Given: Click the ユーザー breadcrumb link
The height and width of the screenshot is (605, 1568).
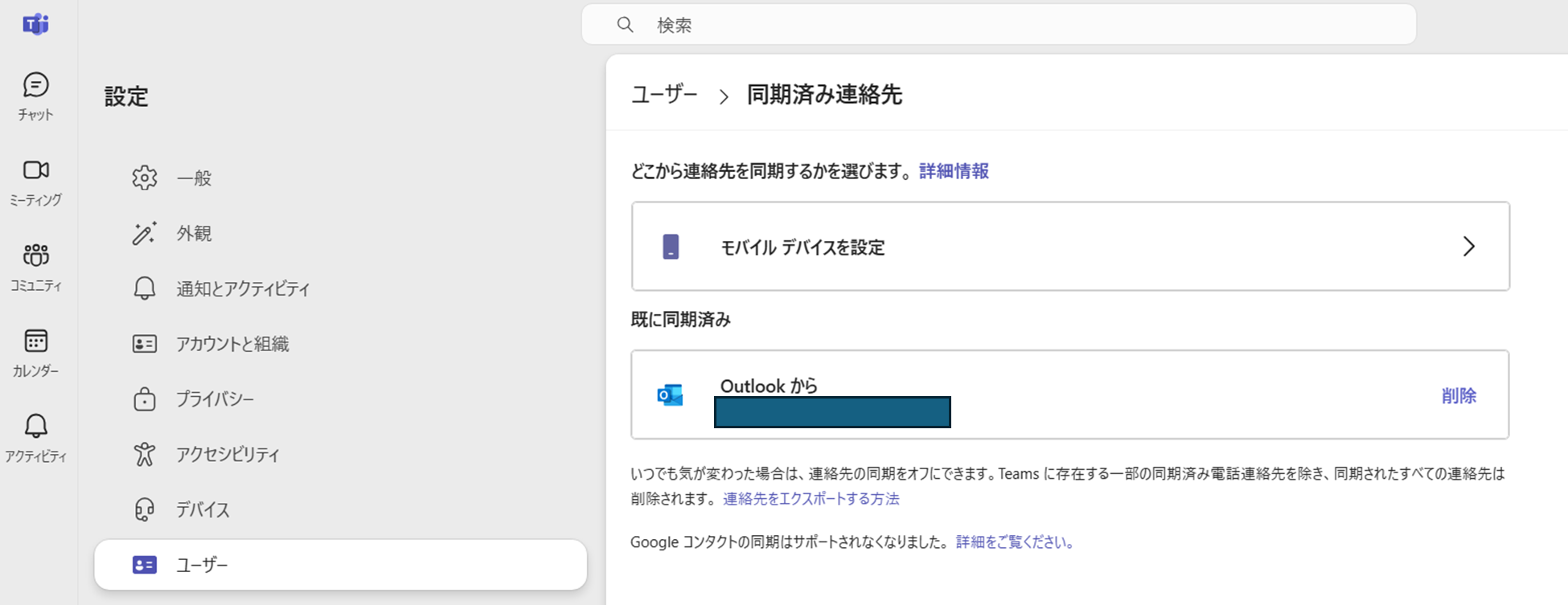Looking at the screenshot, I should coord(664,95).
